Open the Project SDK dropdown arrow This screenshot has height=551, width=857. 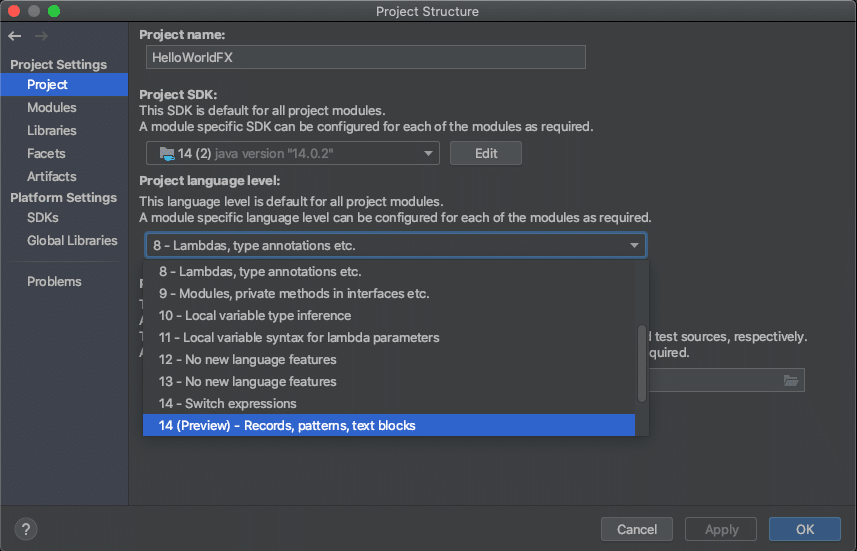428,154
